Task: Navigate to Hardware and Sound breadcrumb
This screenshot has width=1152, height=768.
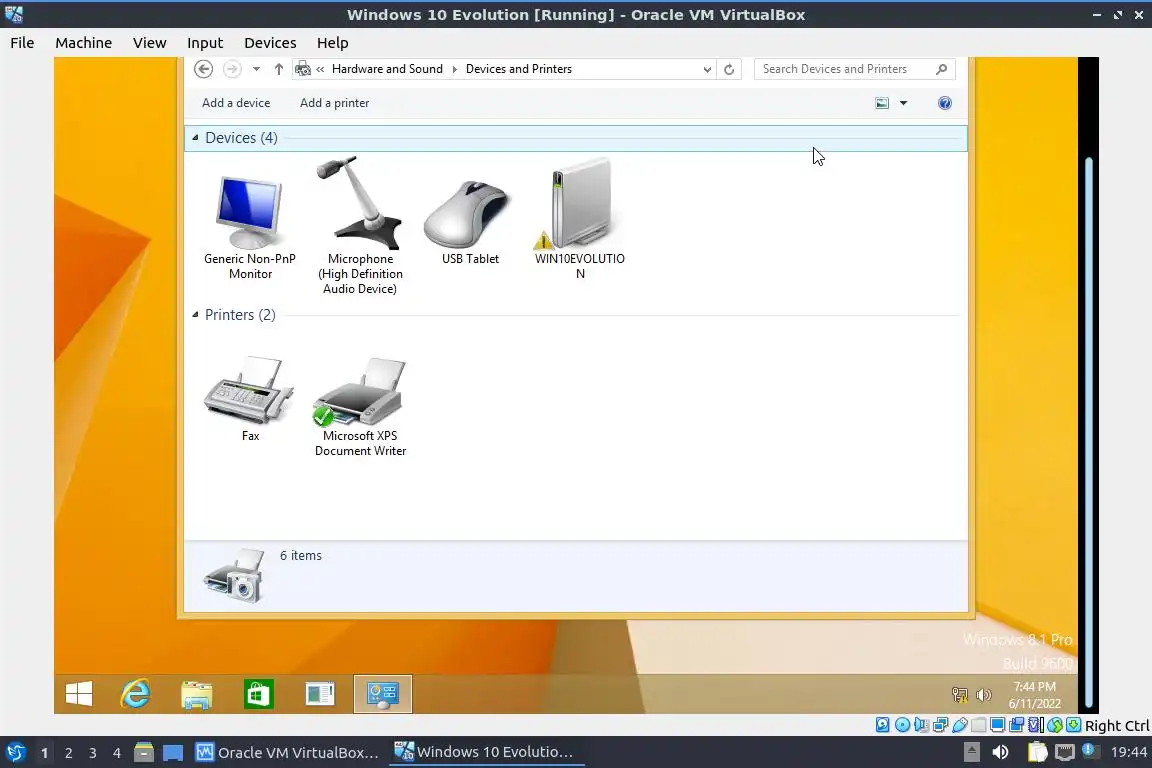Action: [387, 69]
